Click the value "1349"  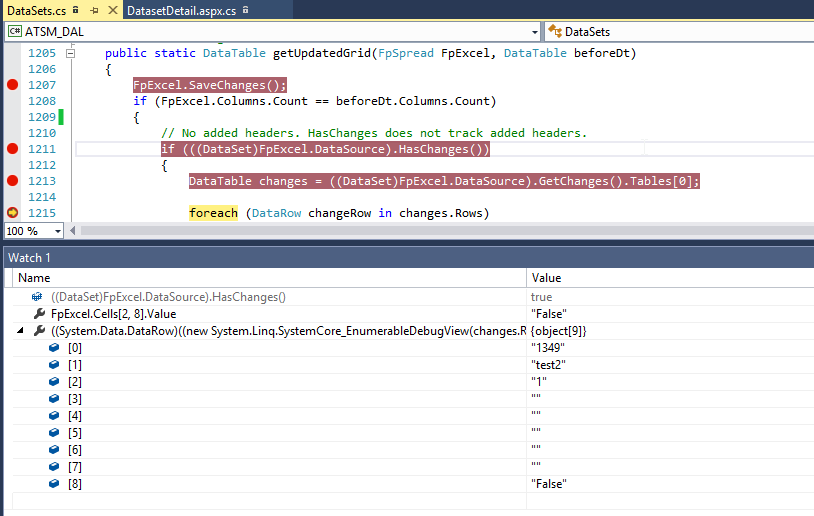tap(548, 348)
